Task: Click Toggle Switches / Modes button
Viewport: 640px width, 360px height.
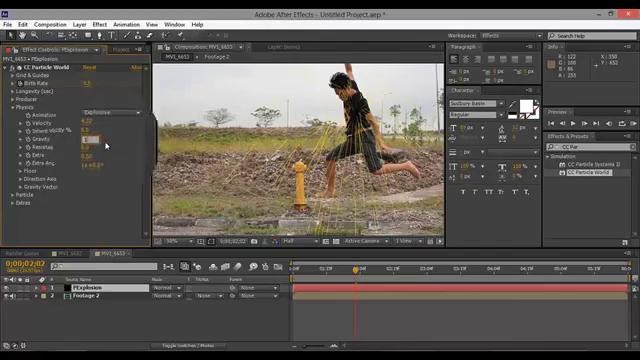Action: (188, 346)
